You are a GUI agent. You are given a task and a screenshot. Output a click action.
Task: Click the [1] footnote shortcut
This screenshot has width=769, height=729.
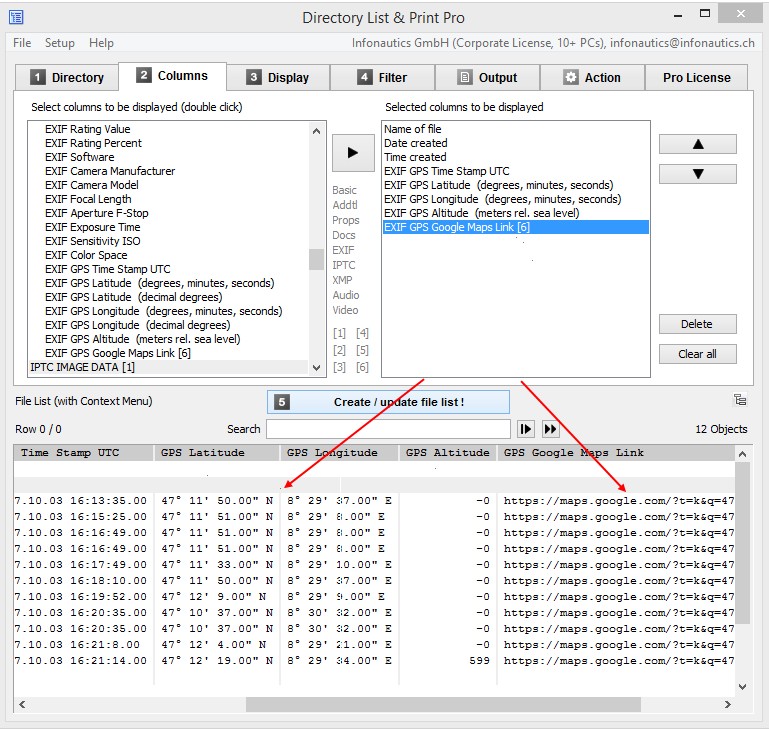339,333
